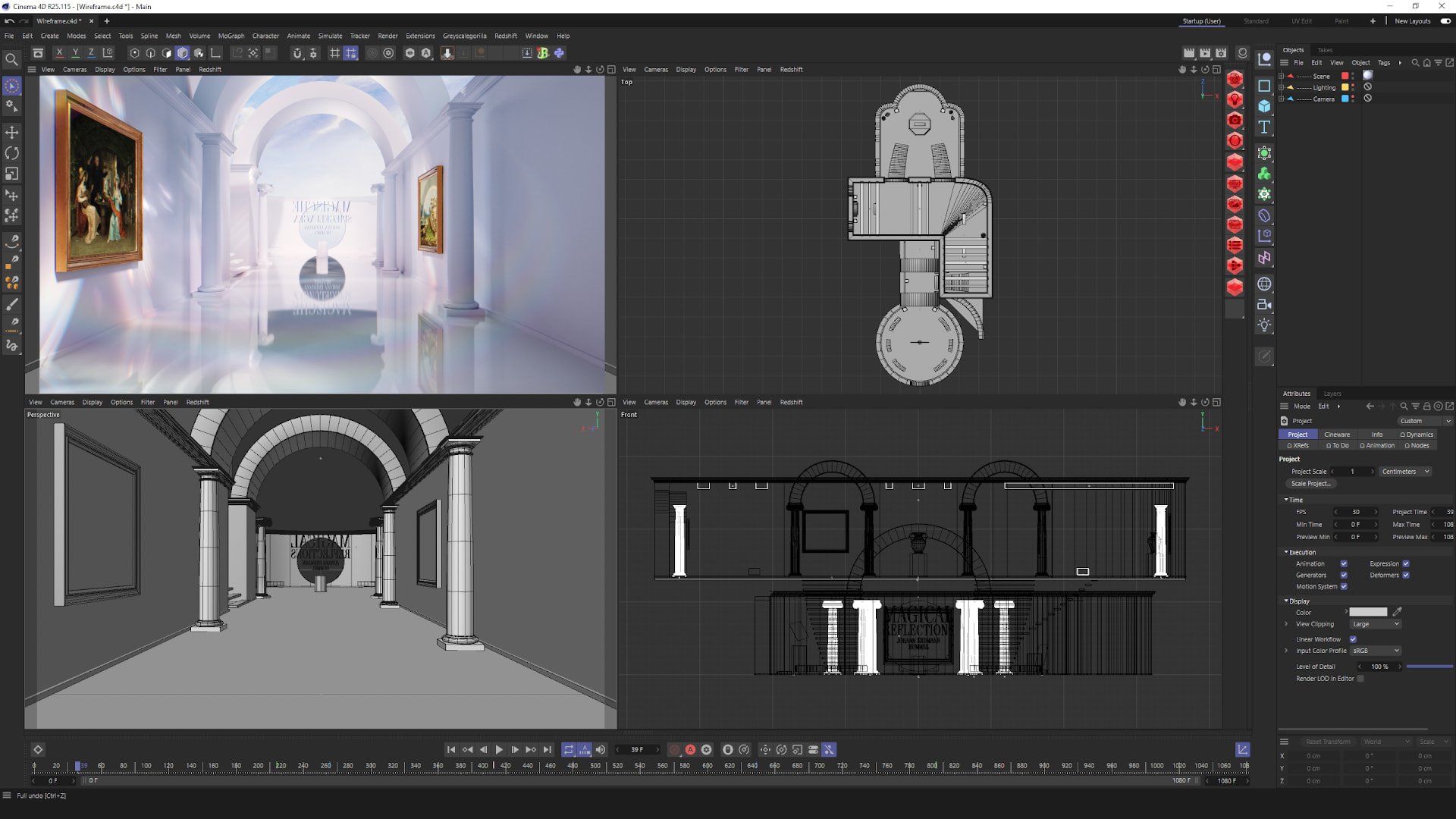Viewport: 1456px width, 819px height.
Task: Click the Display color swatch
Action: pyautogui.click(x=1368, y=612)
